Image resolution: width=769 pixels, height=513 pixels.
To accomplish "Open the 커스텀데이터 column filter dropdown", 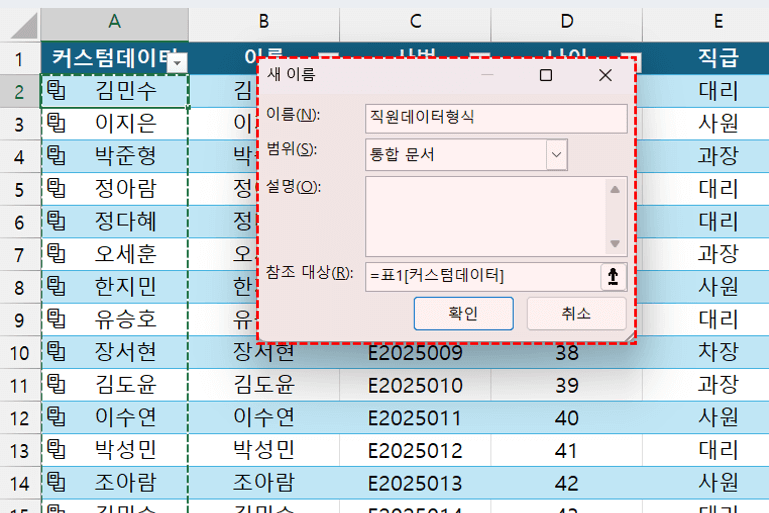I will pyautogui.click(x=177, y=63).
